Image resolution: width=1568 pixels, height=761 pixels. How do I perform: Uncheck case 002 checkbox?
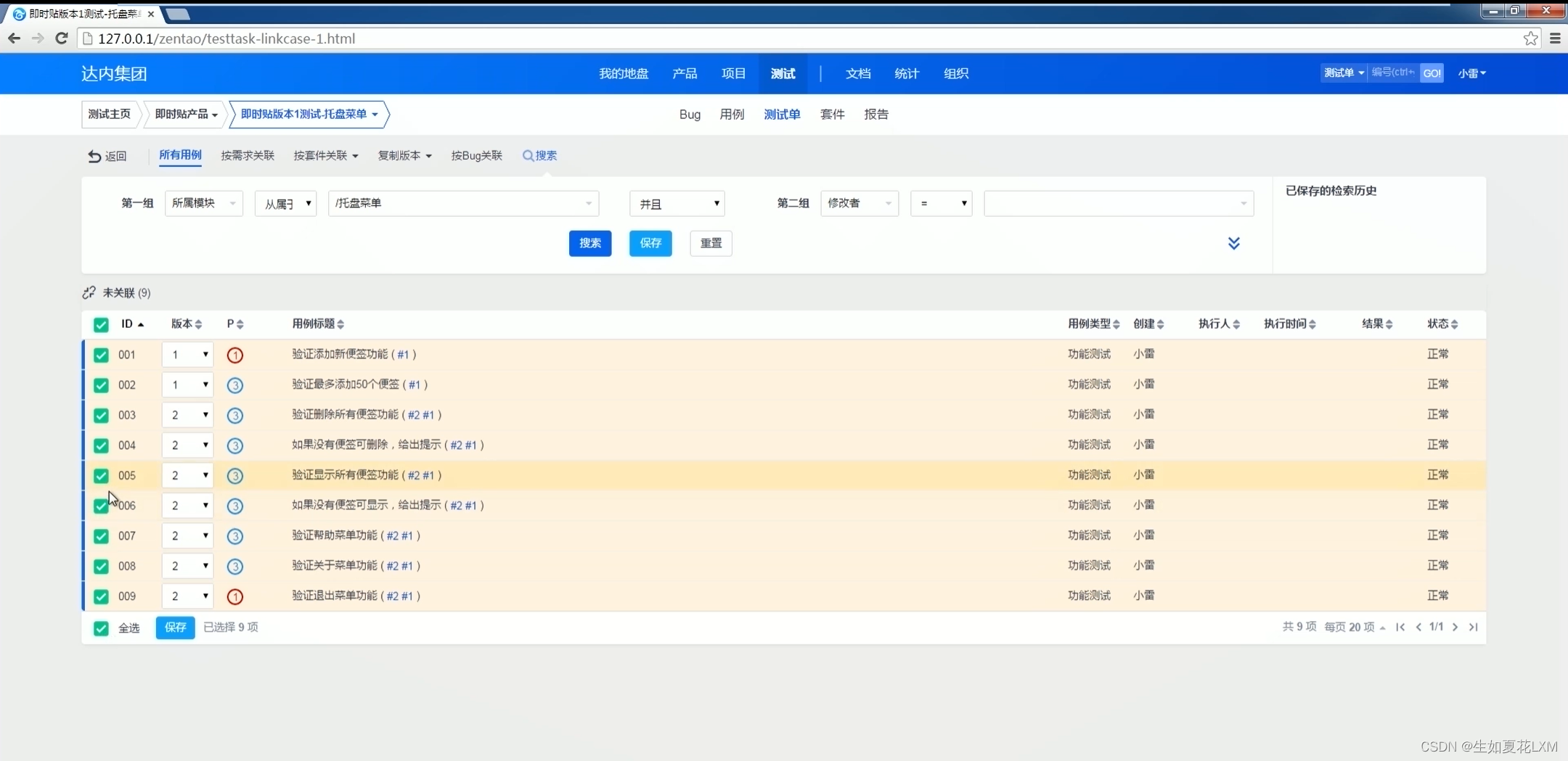101,385
